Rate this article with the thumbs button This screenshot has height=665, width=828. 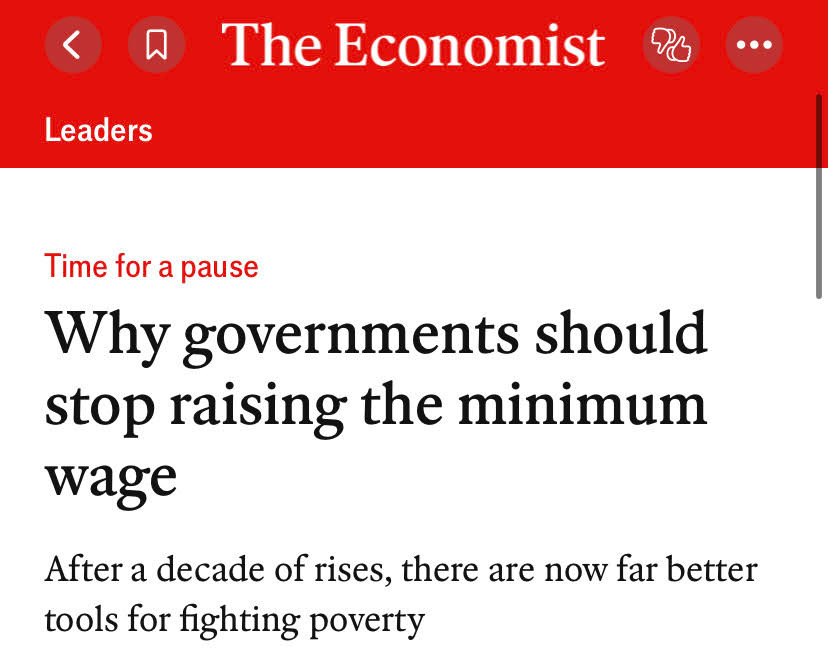(x=671, y=45)
